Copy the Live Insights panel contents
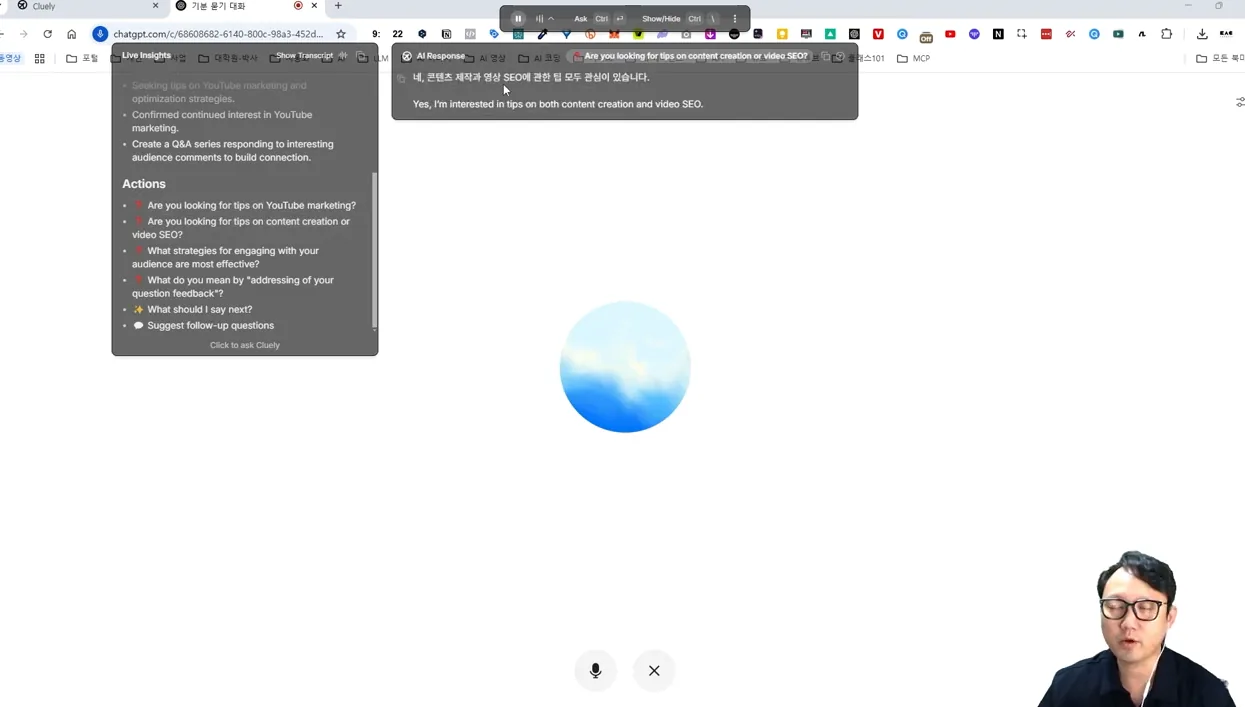 tap(361, 56)
